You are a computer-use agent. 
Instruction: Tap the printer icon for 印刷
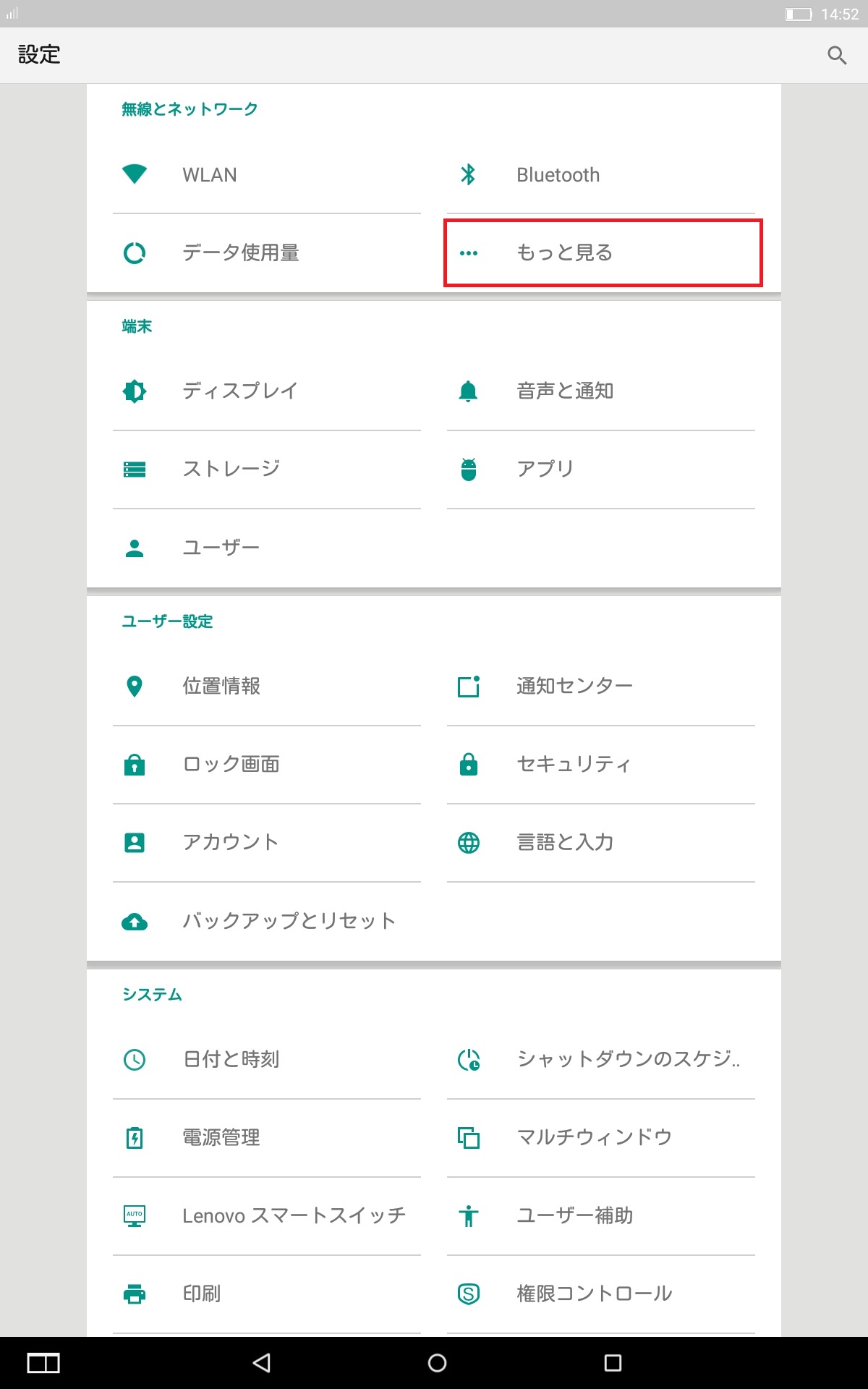[x=135, y=1294]
